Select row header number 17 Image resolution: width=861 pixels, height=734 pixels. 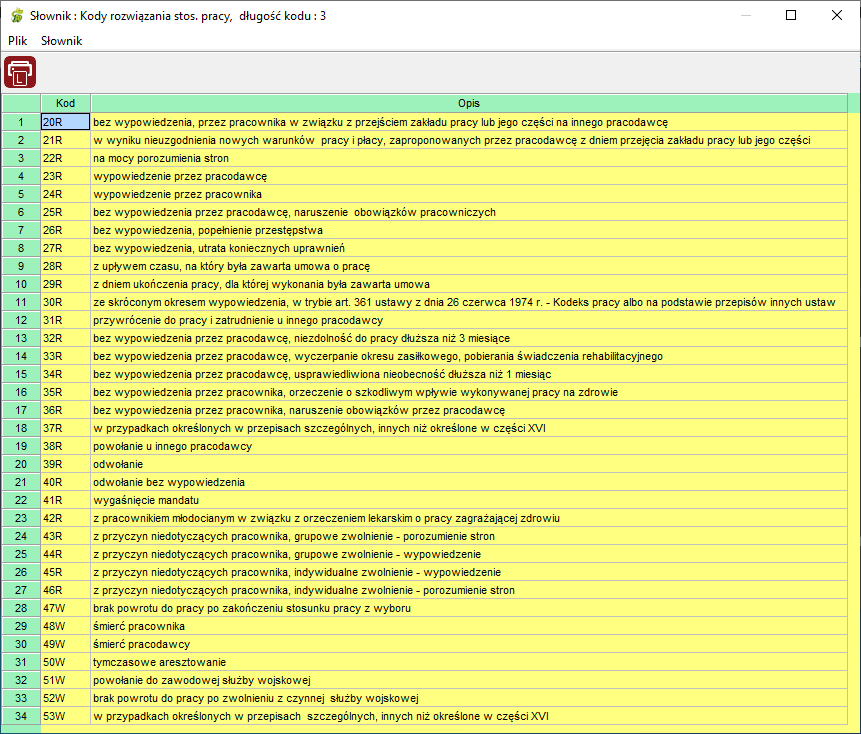click(x=21, y=410)
